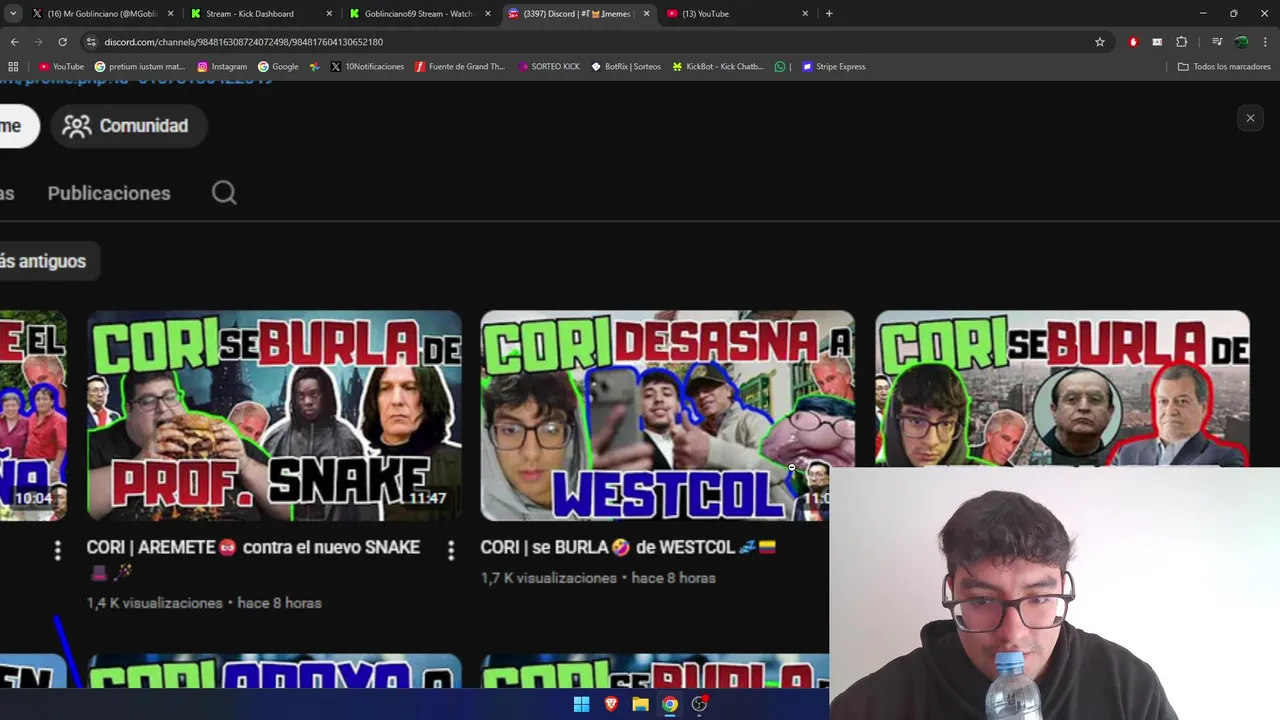Open the tab search dropdown

[x=13, y=14]
